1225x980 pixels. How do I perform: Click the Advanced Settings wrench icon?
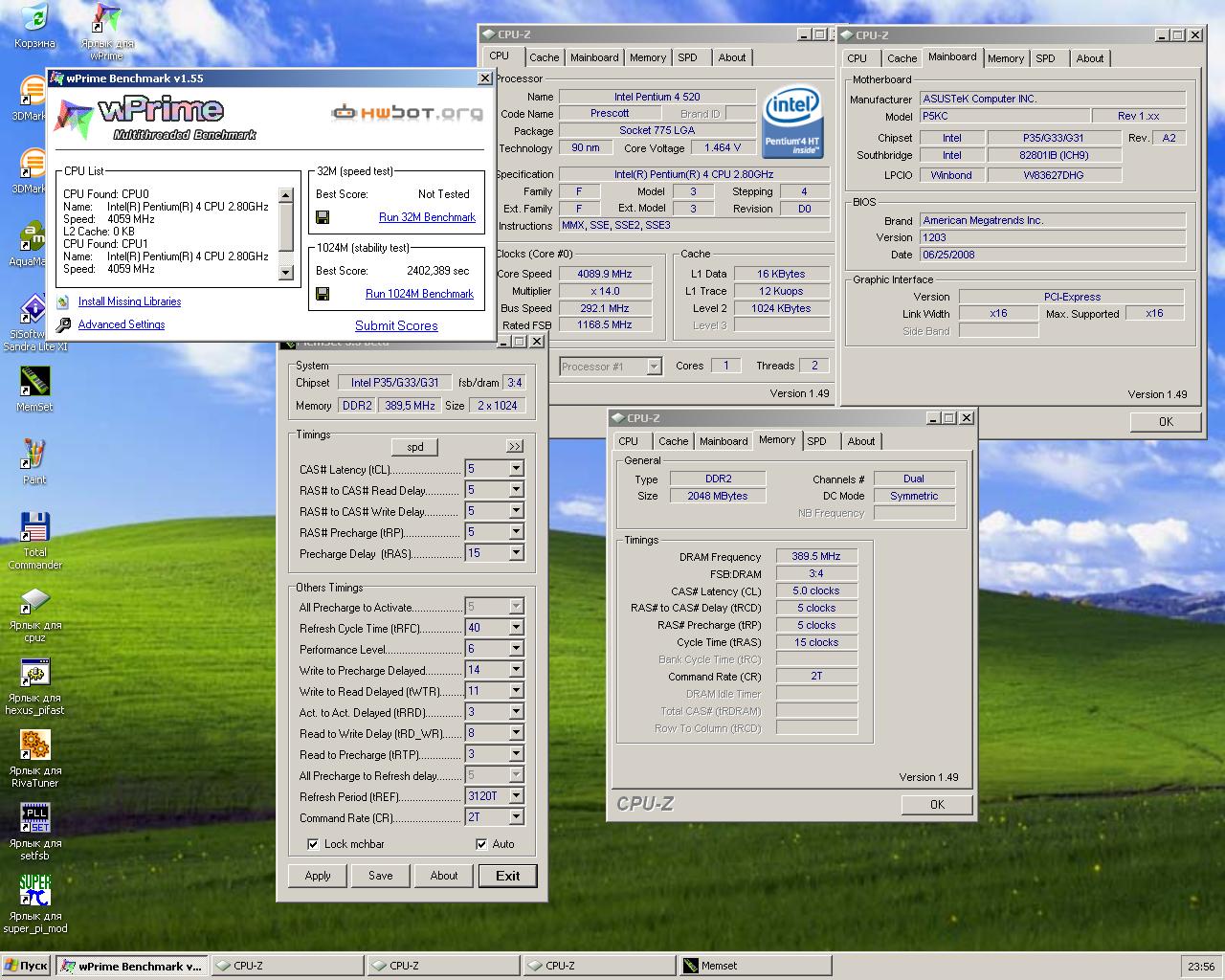pyautogui.click(x=63, y=325)
